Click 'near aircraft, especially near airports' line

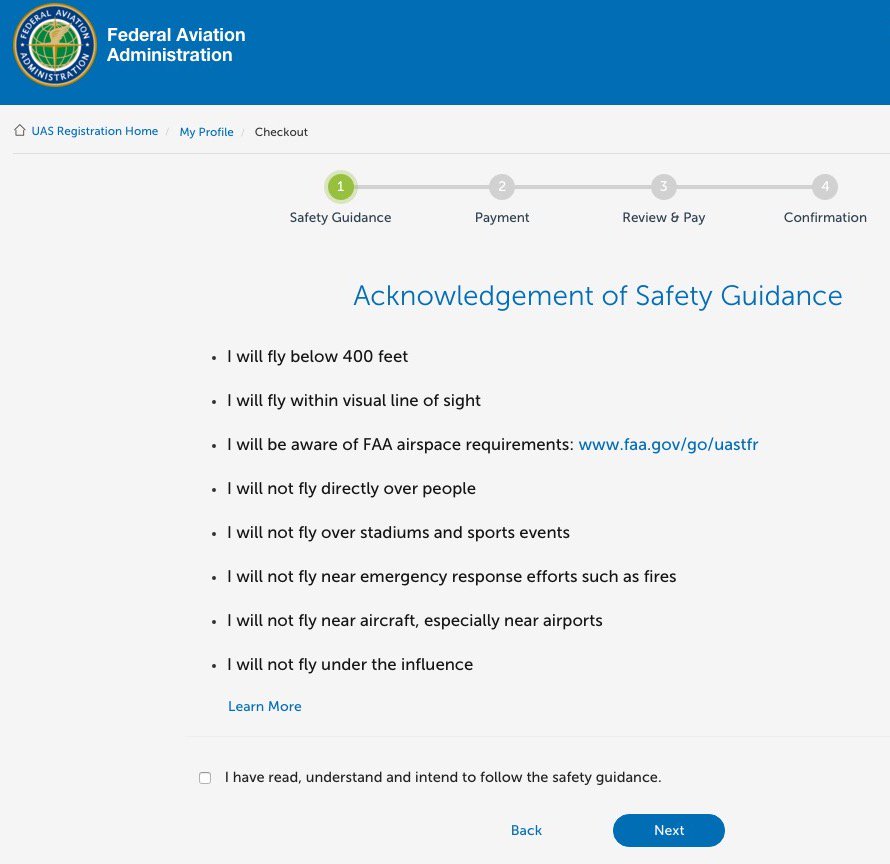[x=414, y=620]
